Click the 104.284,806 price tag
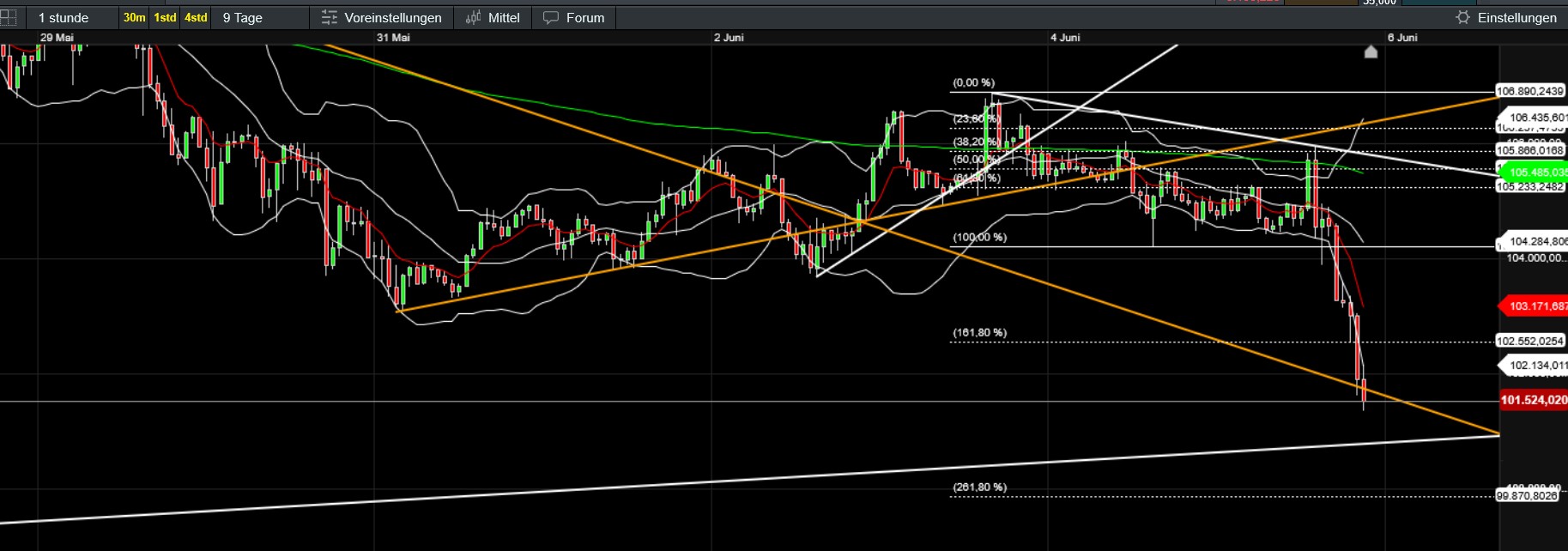 (1534, 242)
